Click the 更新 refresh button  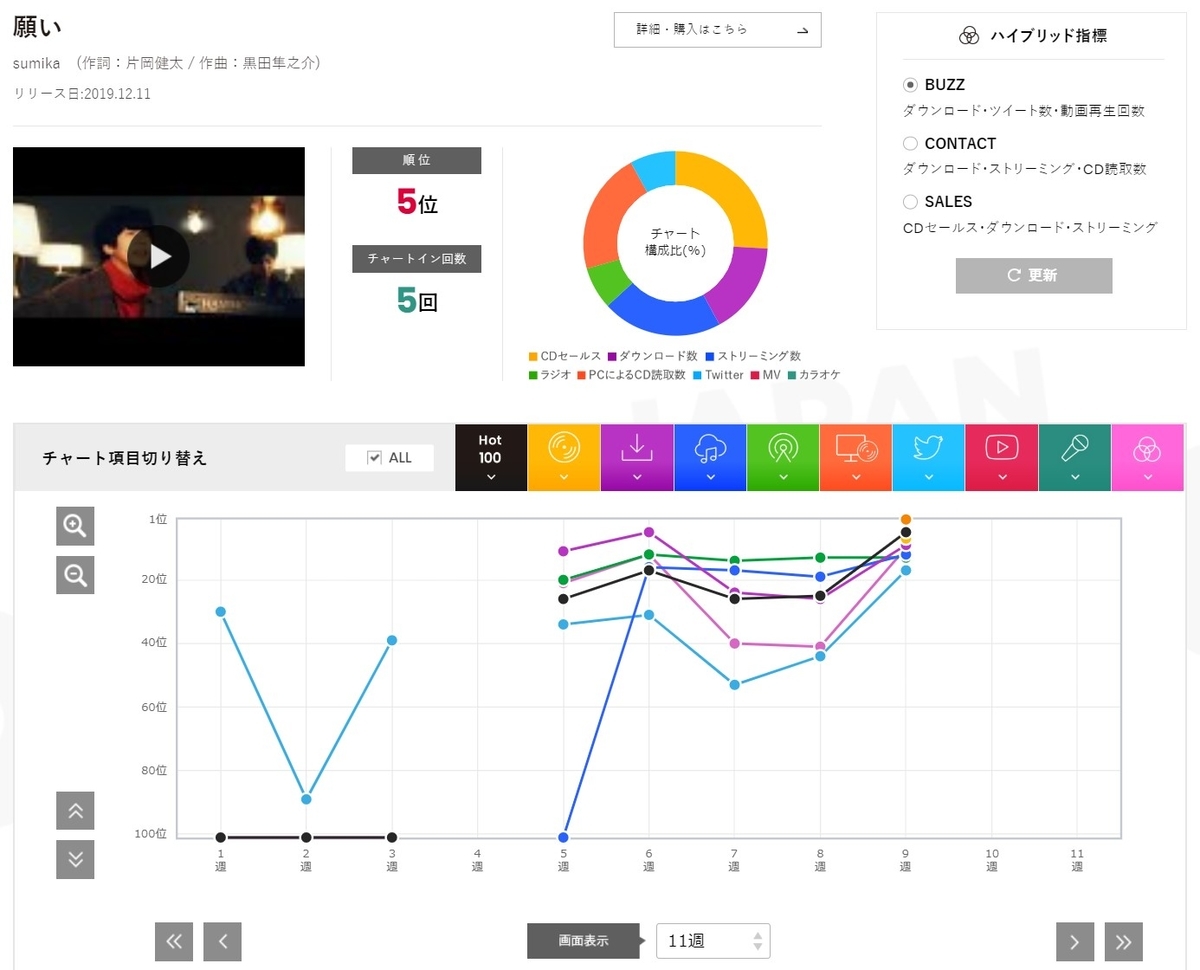pos(1033,275)
